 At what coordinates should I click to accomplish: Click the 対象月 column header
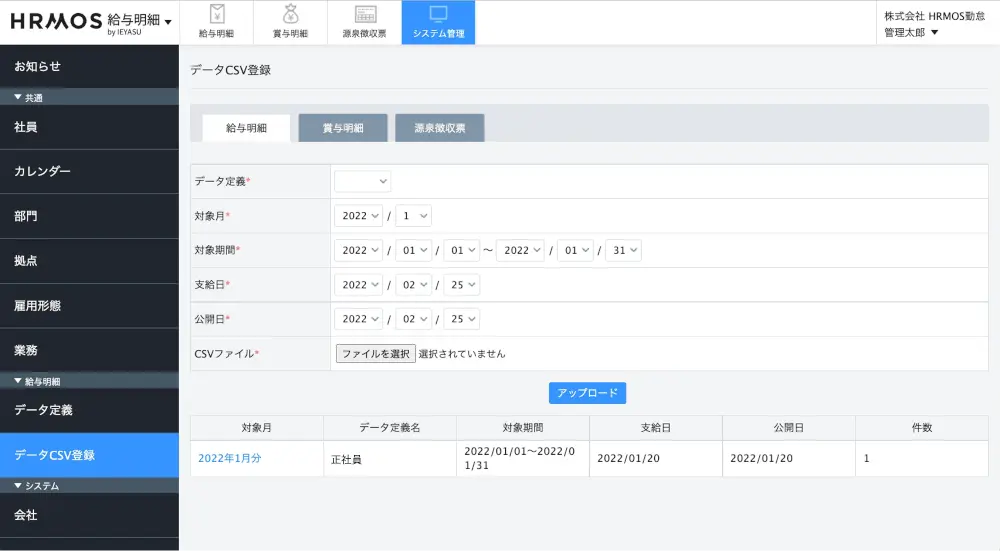tap(257, 428)
